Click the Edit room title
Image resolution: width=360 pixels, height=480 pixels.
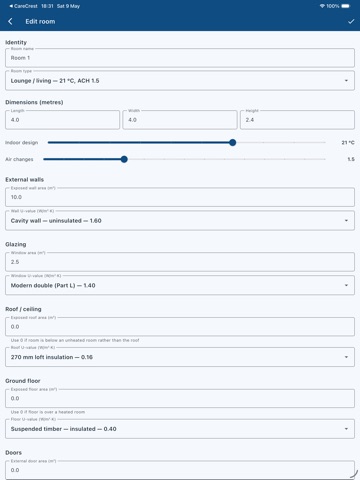pos(40,21)
